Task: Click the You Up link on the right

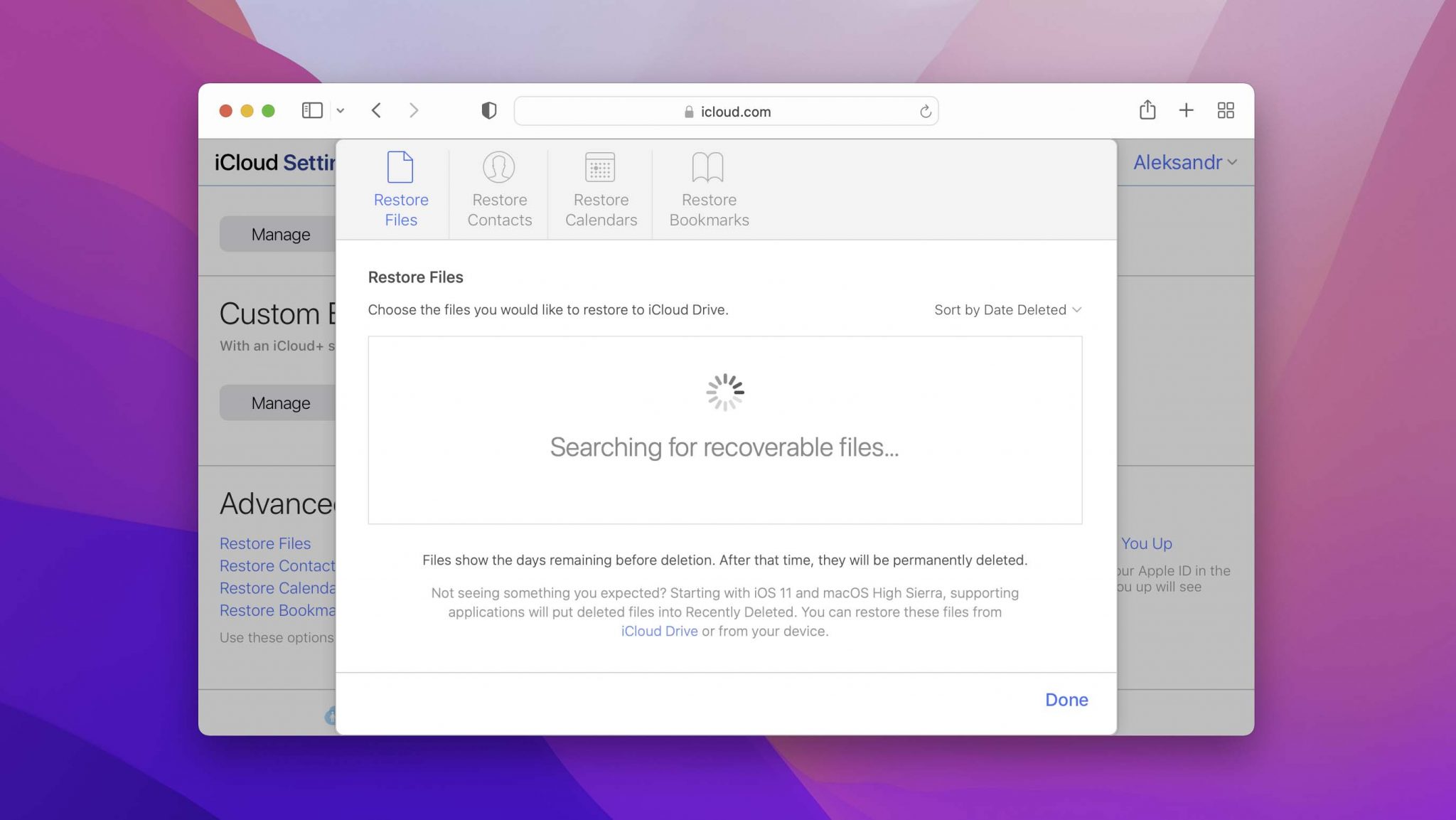Action: coord(1146,543)
